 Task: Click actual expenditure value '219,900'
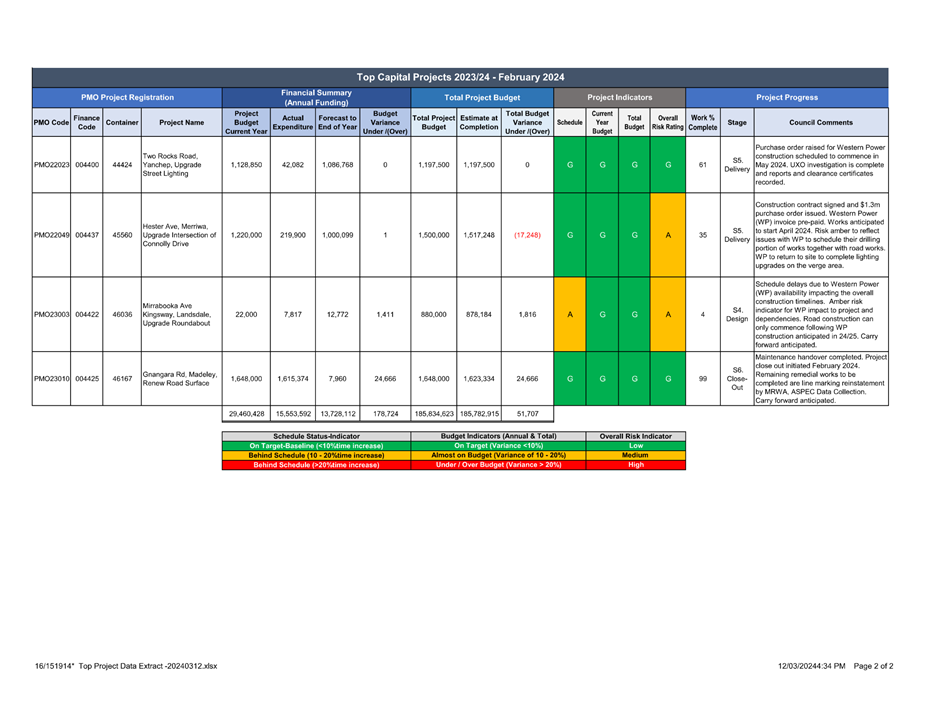[293, 235]
